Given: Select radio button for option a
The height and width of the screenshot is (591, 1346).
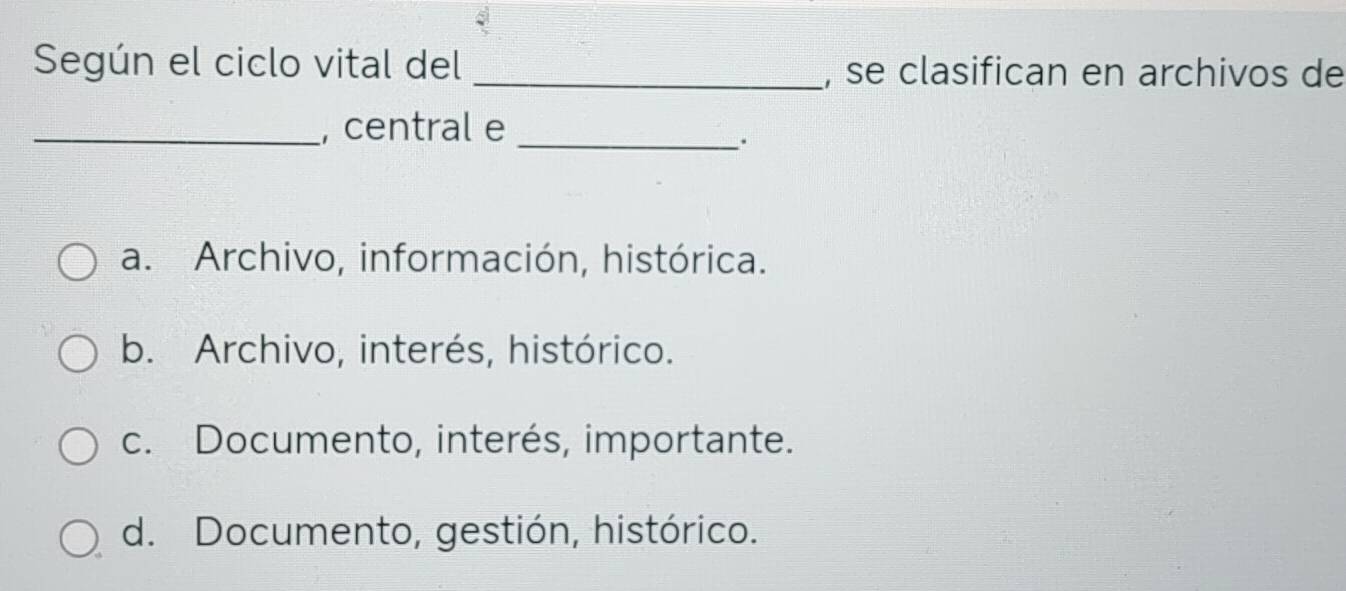Looking at the screenshot, I should tap(77, 267).
